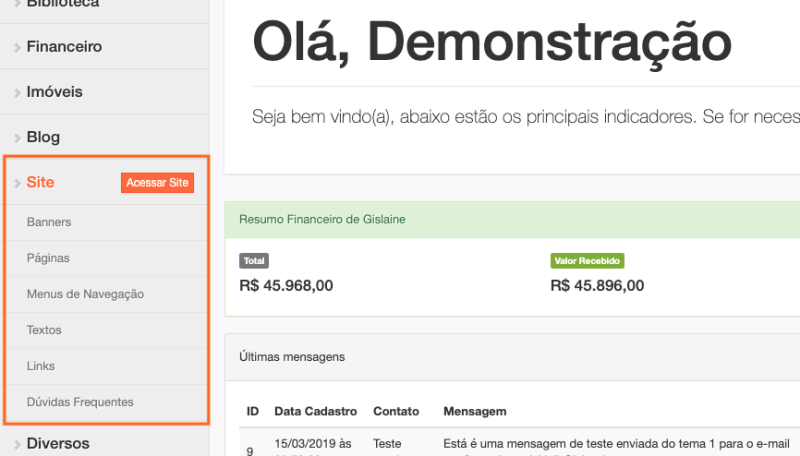
Task: Expand the Blog menu chevron
Action: pyautogui.click(x=18, y=138)
